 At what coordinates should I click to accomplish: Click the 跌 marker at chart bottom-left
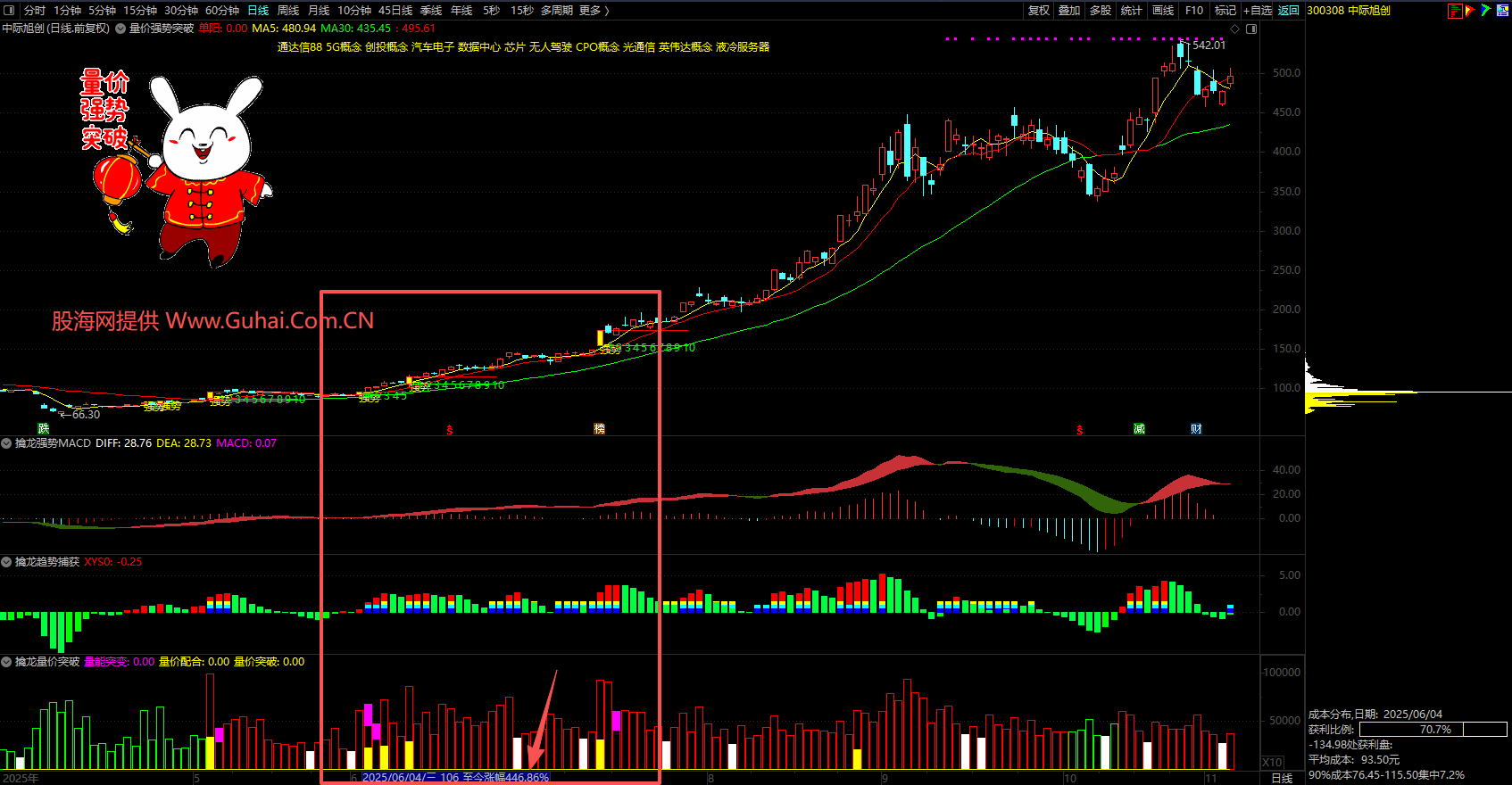tap(43, 429)
